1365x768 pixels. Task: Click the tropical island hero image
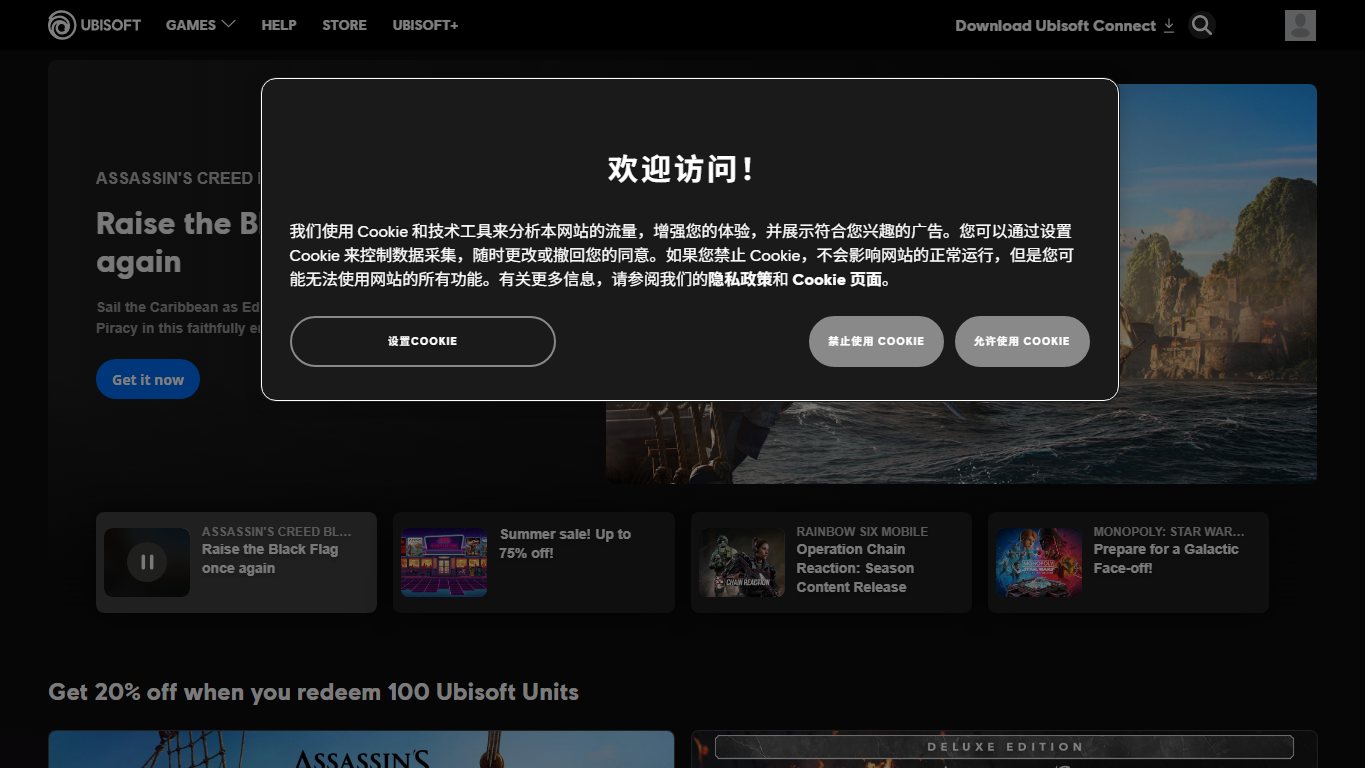click(1217, 284)
